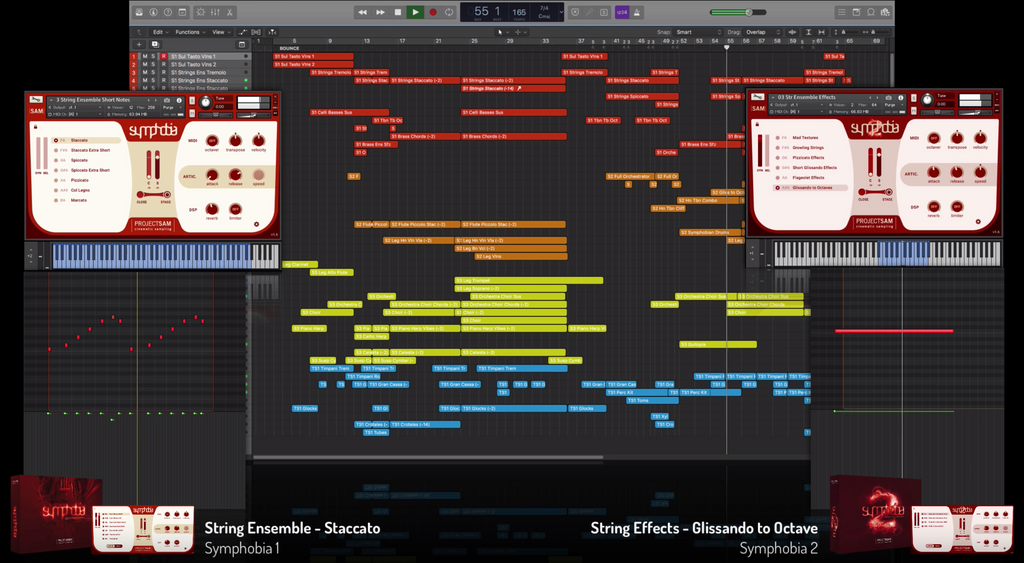The width and height of the screenshot is (1024, 563).
Task: Adjust the master volume slider
Action: (748, 12)
